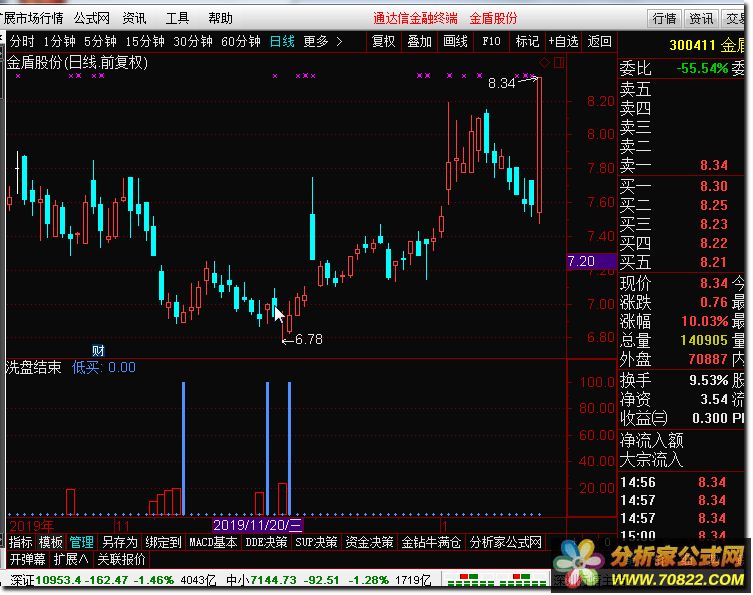
Task: Open the 画线 drawing tools
Action: (x=455, y=42)
